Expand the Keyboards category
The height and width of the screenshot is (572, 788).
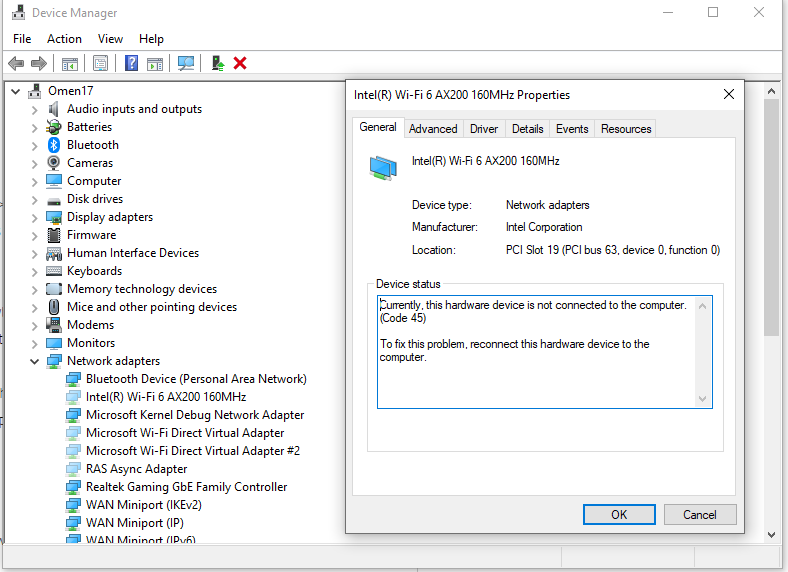(35, 271)
